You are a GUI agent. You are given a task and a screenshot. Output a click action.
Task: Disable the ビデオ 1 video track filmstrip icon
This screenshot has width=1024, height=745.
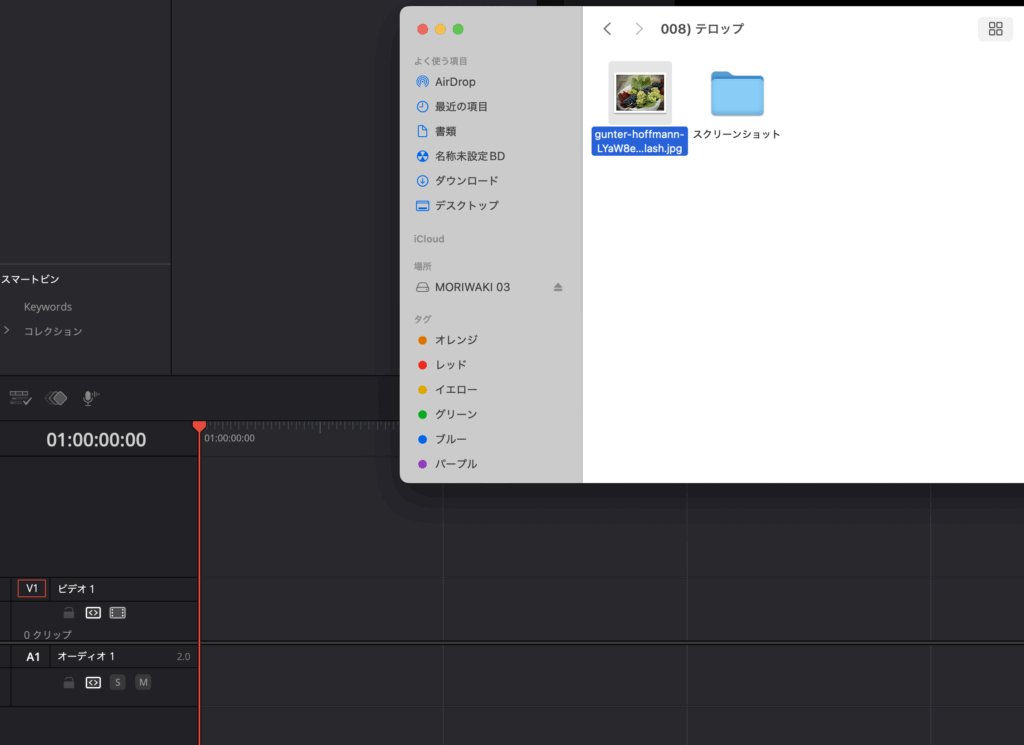pyautogui.click(x=117, y=613)
